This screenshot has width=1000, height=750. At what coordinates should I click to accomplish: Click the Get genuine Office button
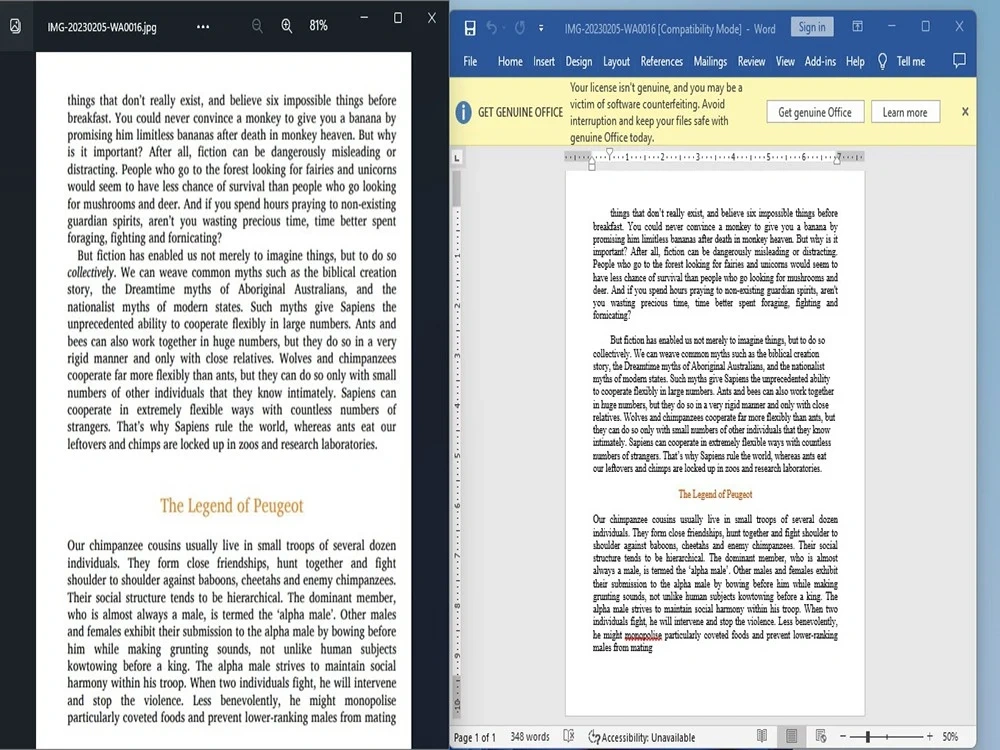tap(815, 112)
